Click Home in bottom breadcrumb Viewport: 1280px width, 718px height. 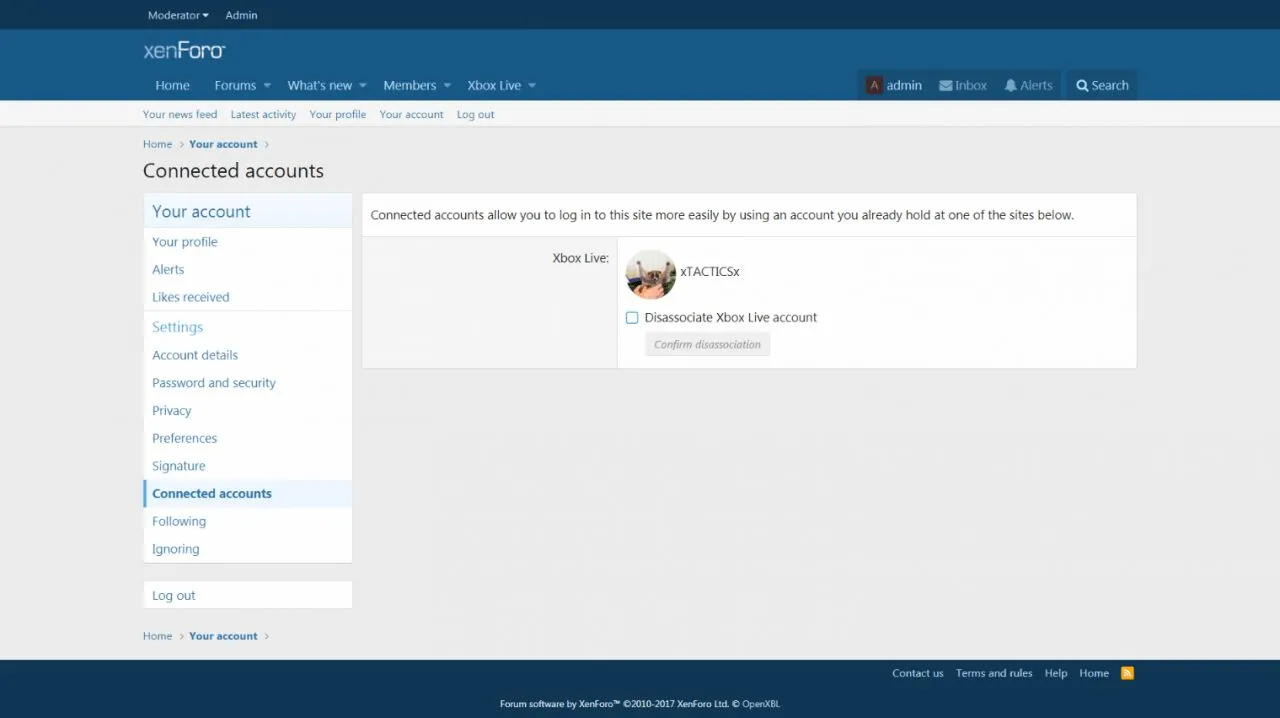(157, 636)
